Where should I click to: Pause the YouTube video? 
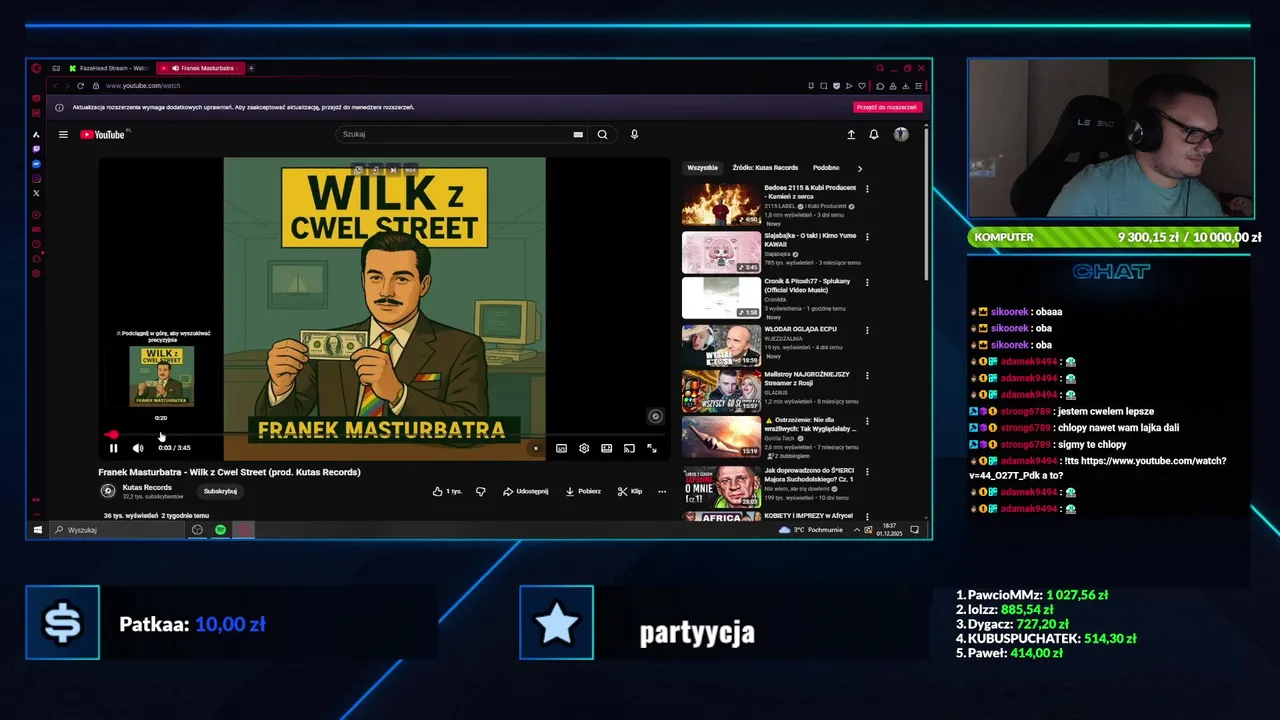point(113,448)
